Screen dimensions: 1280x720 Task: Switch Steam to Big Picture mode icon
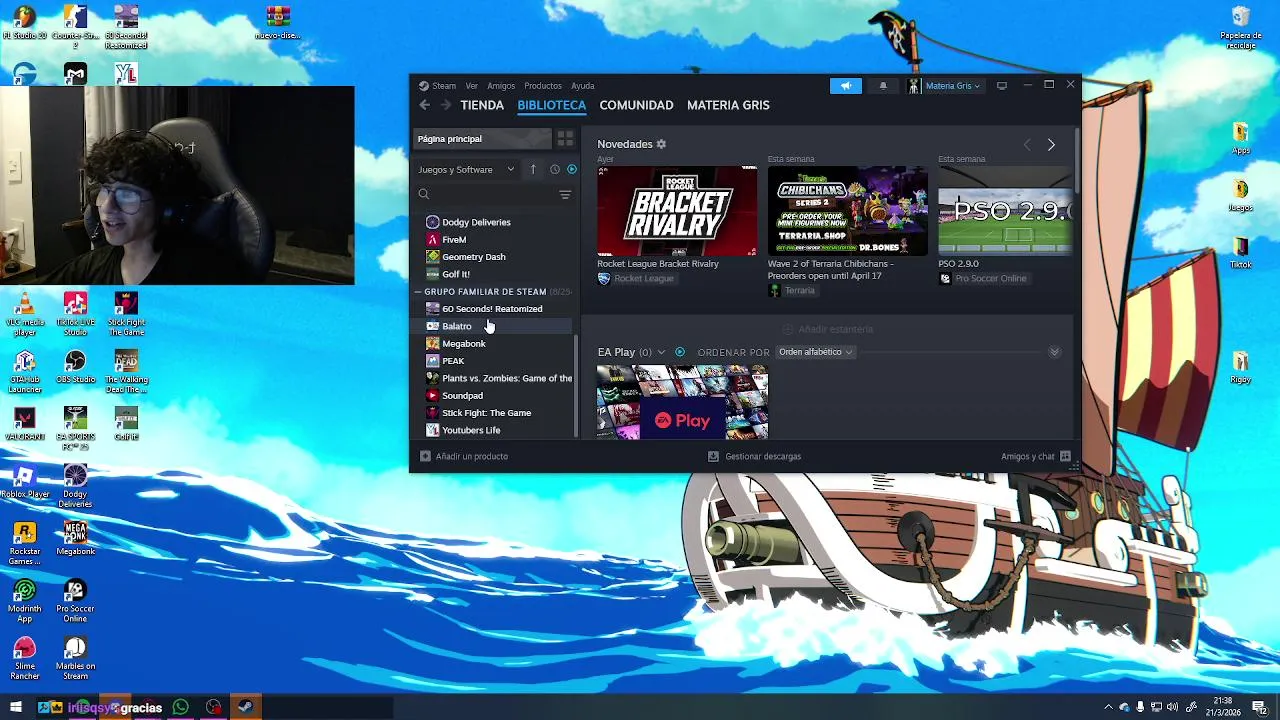[1002, 86]
